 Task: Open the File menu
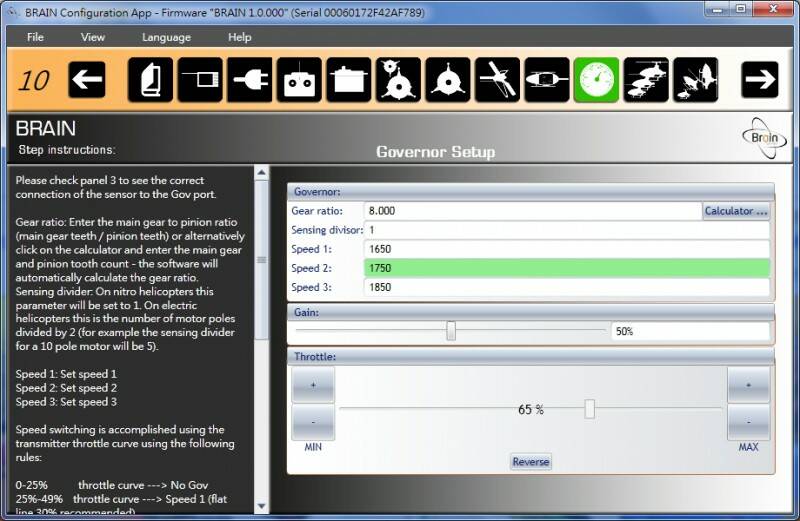[x=36, y=37]
